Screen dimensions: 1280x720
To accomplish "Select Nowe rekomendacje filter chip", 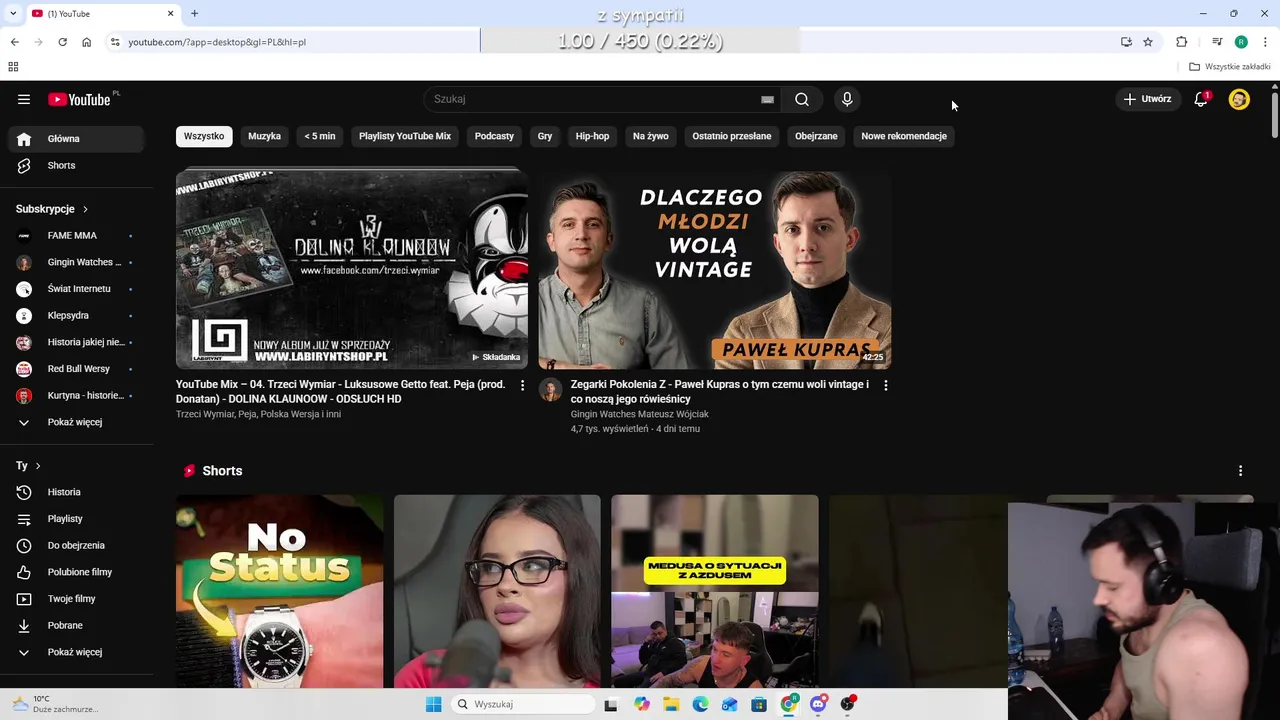I will (904, 136).
